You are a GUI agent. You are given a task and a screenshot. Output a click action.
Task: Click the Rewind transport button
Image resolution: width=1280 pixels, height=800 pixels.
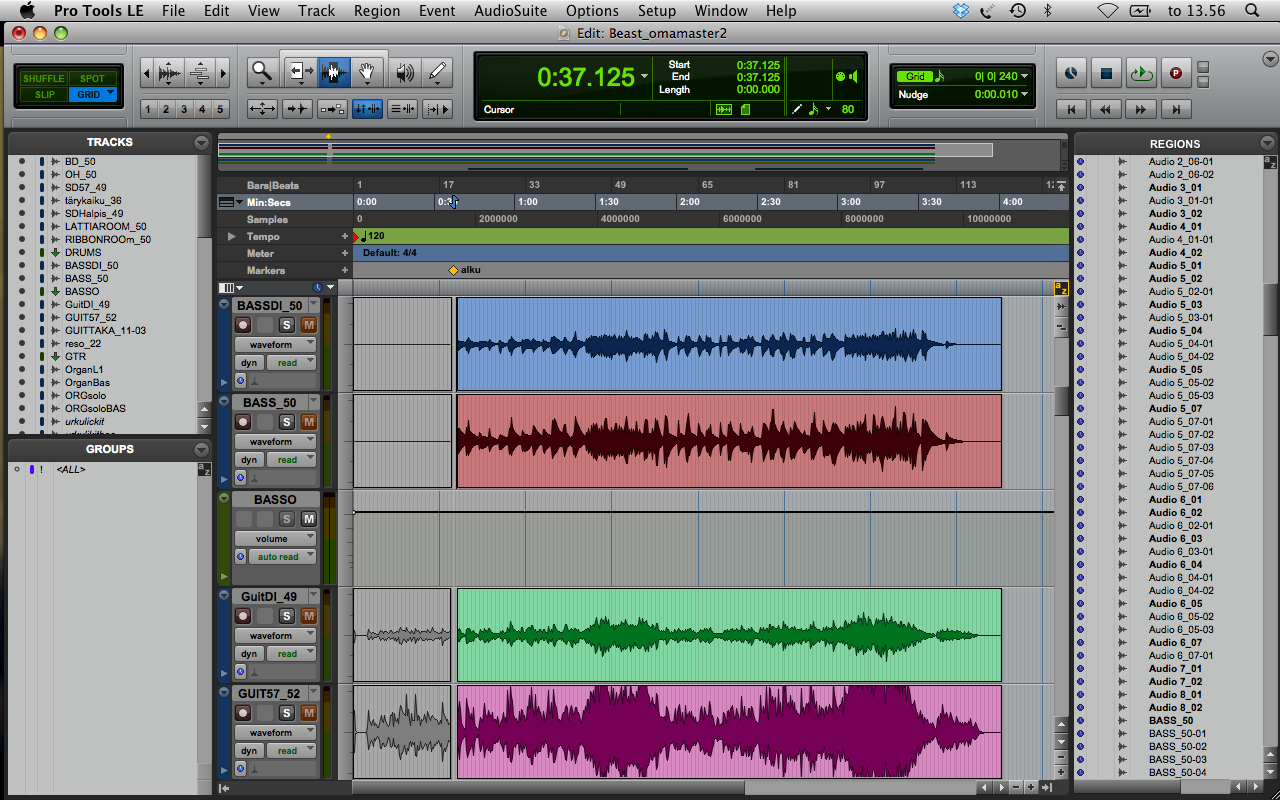click(1106, 109)
